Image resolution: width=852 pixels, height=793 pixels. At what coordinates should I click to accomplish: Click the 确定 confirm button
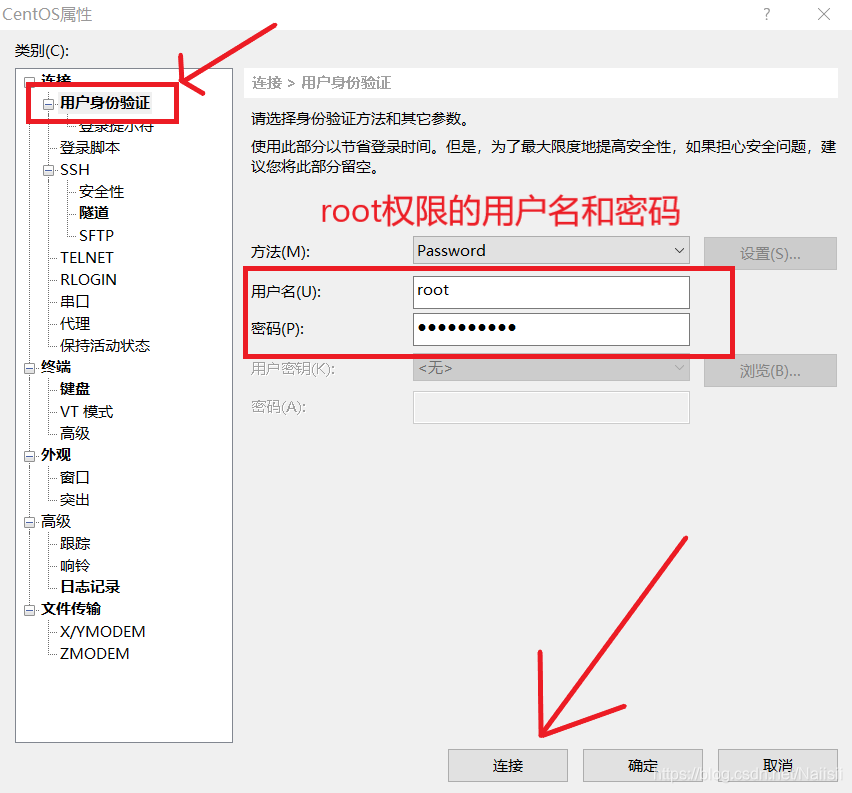tap(642, 764)
